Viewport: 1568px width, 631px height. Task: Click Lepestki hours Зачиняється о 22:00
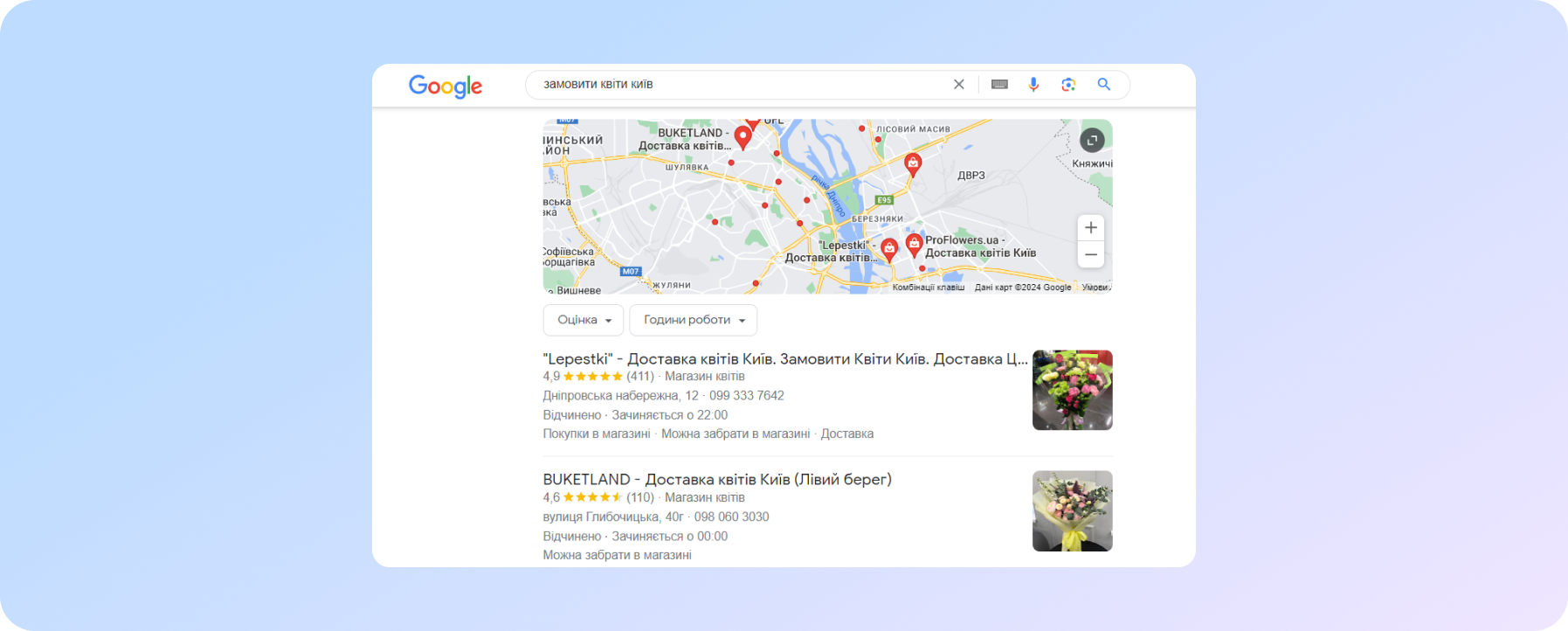[x=670, y=415]
